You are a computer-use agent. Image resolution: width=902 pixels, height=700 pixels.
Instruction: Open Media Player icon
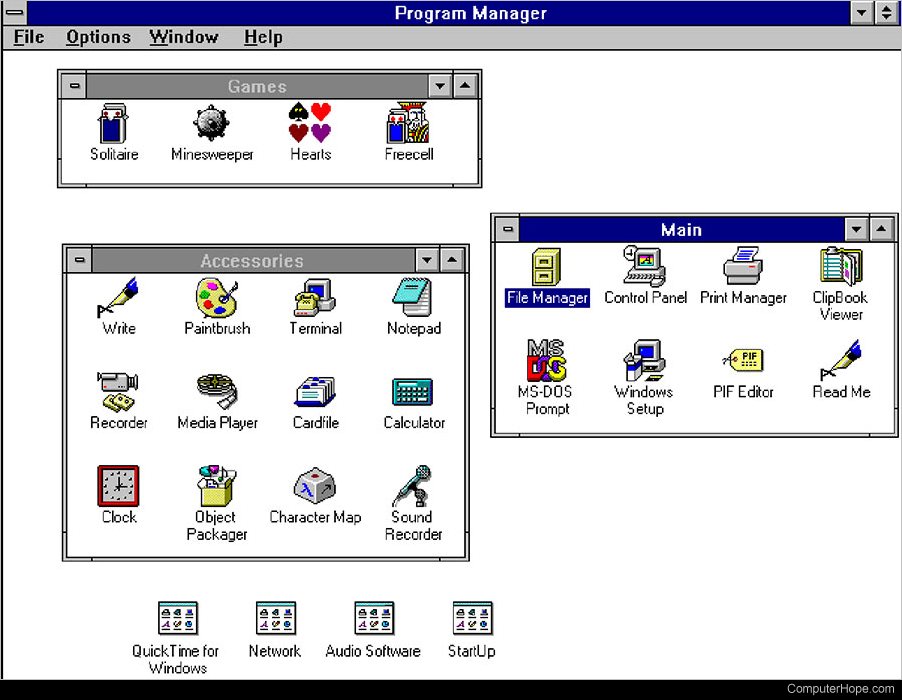[217, 392]
